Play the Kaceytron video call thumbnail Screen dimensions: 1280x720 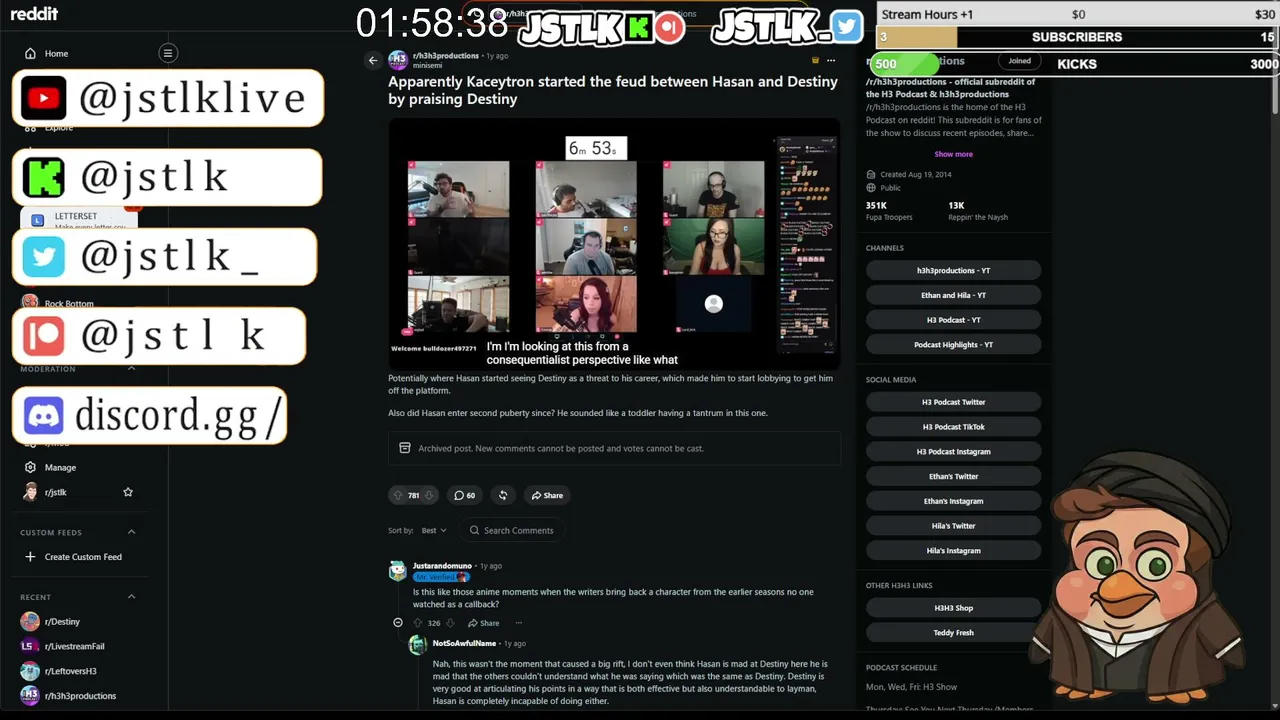(613, 243)
